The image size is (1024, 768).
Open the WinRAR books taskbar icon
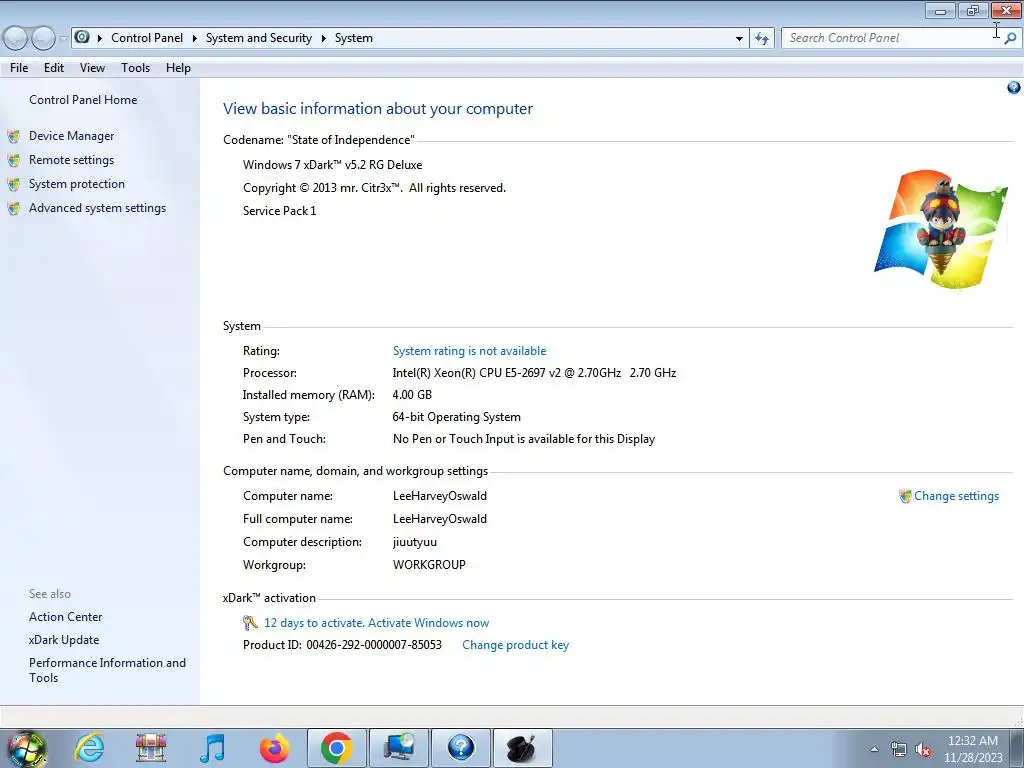coord(151,748)
